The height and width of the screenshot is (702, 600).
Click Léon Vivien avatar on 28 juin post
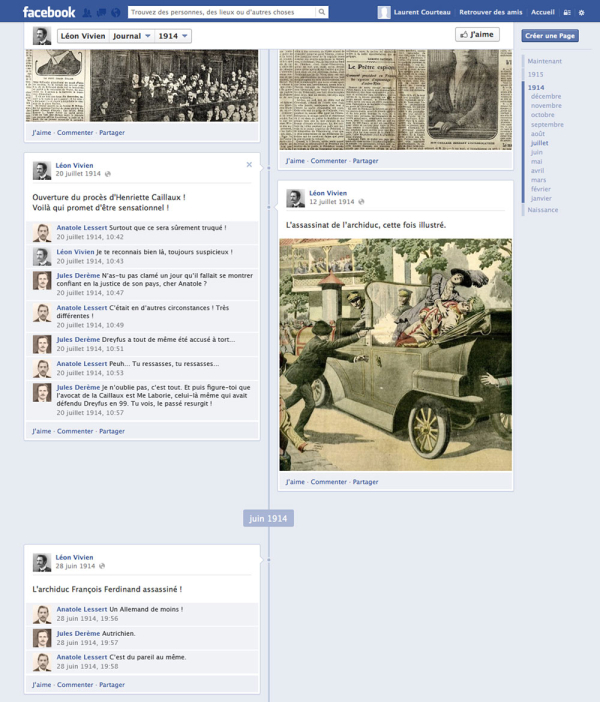pyautogui.click(x=42, y=563)
